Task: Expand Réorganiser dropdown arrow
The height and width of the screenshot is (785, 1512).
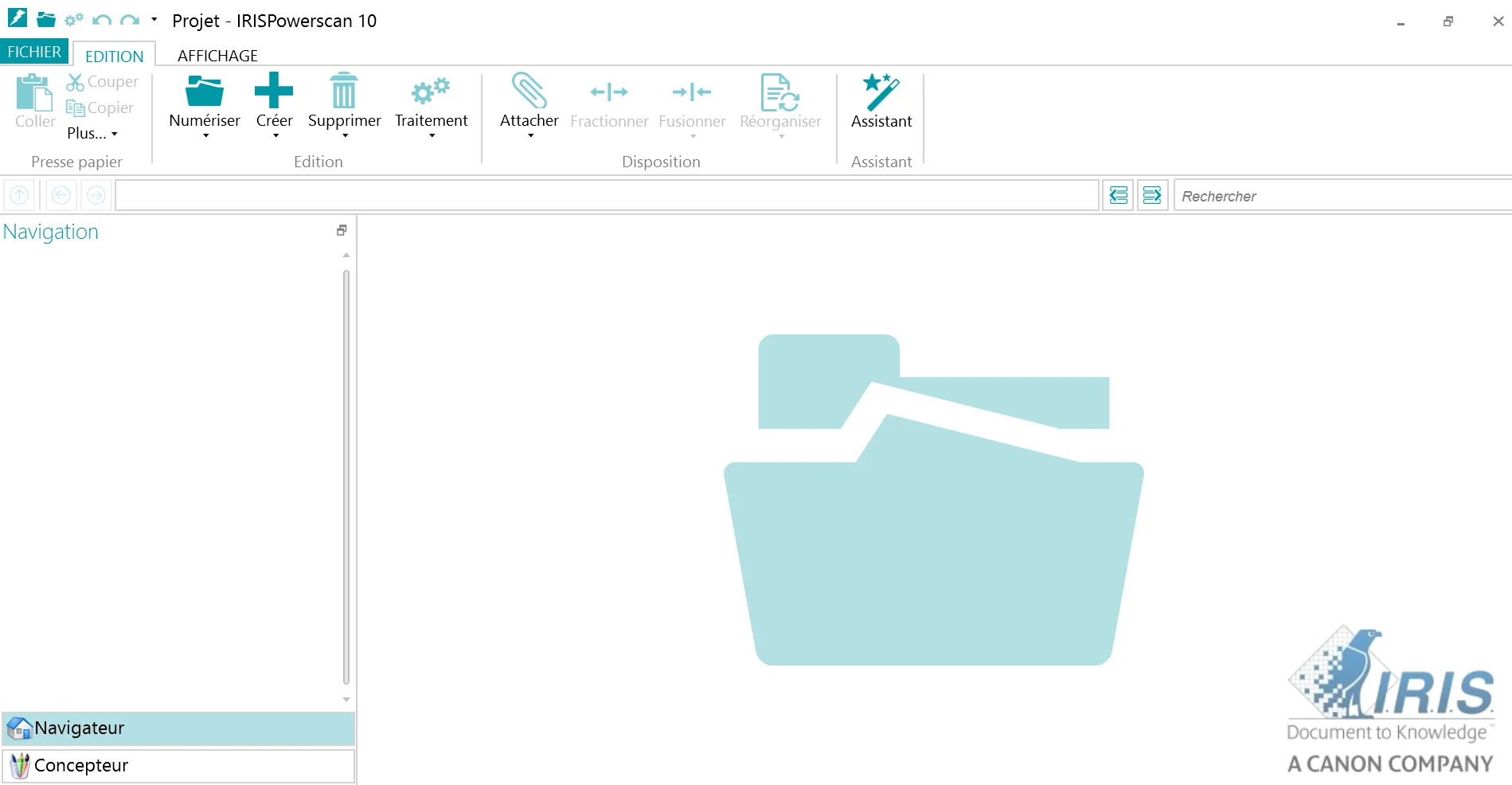Action: point(781,136)
